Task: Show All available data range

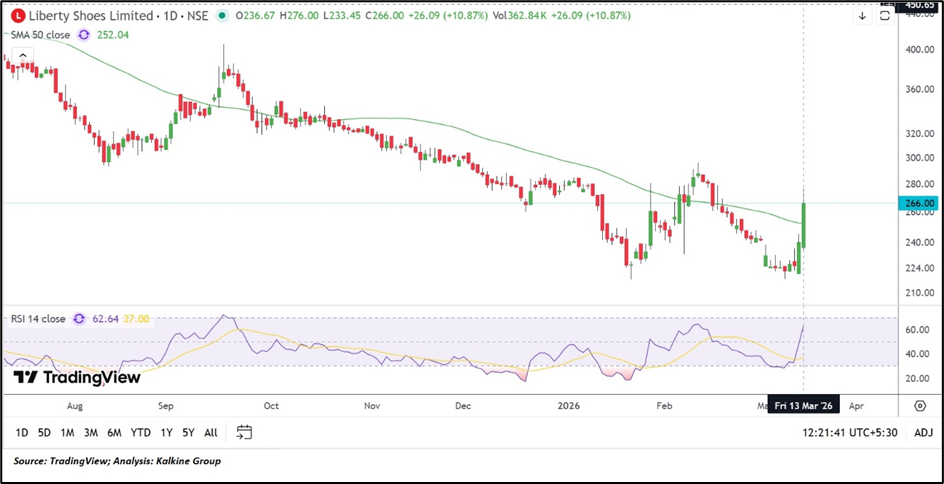Action: click(210, 432)
